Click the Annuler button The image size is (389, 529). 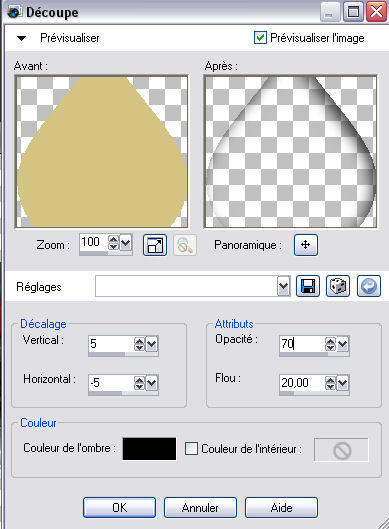(200, 507)
